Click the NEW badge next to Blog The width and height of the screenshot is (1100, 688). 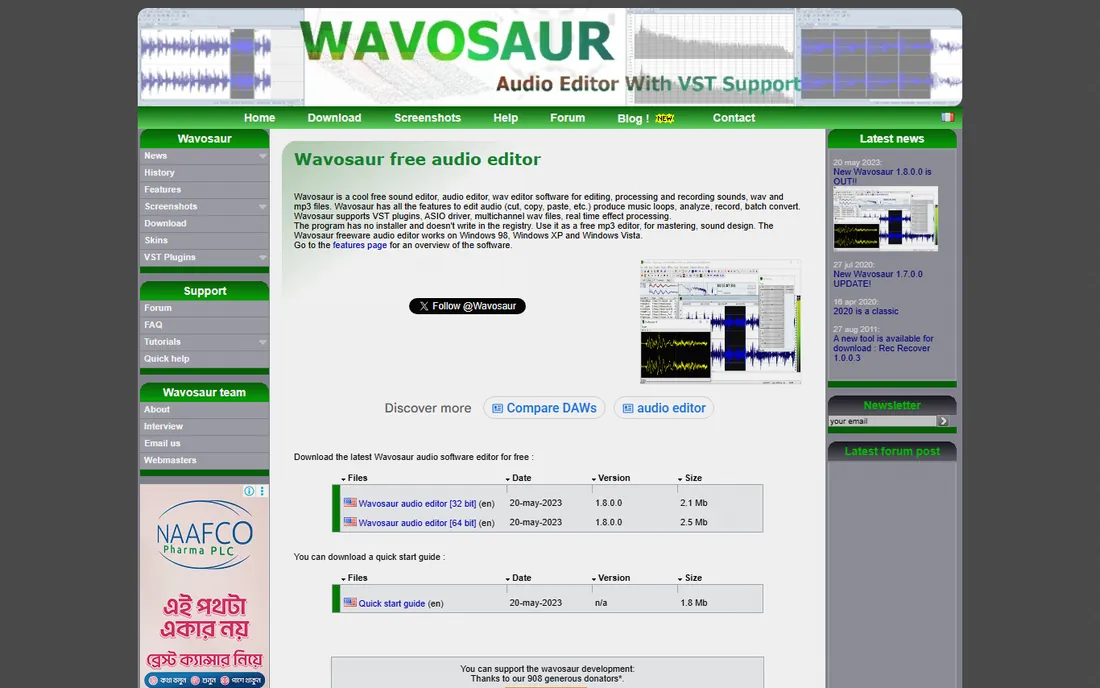(664, 118)
